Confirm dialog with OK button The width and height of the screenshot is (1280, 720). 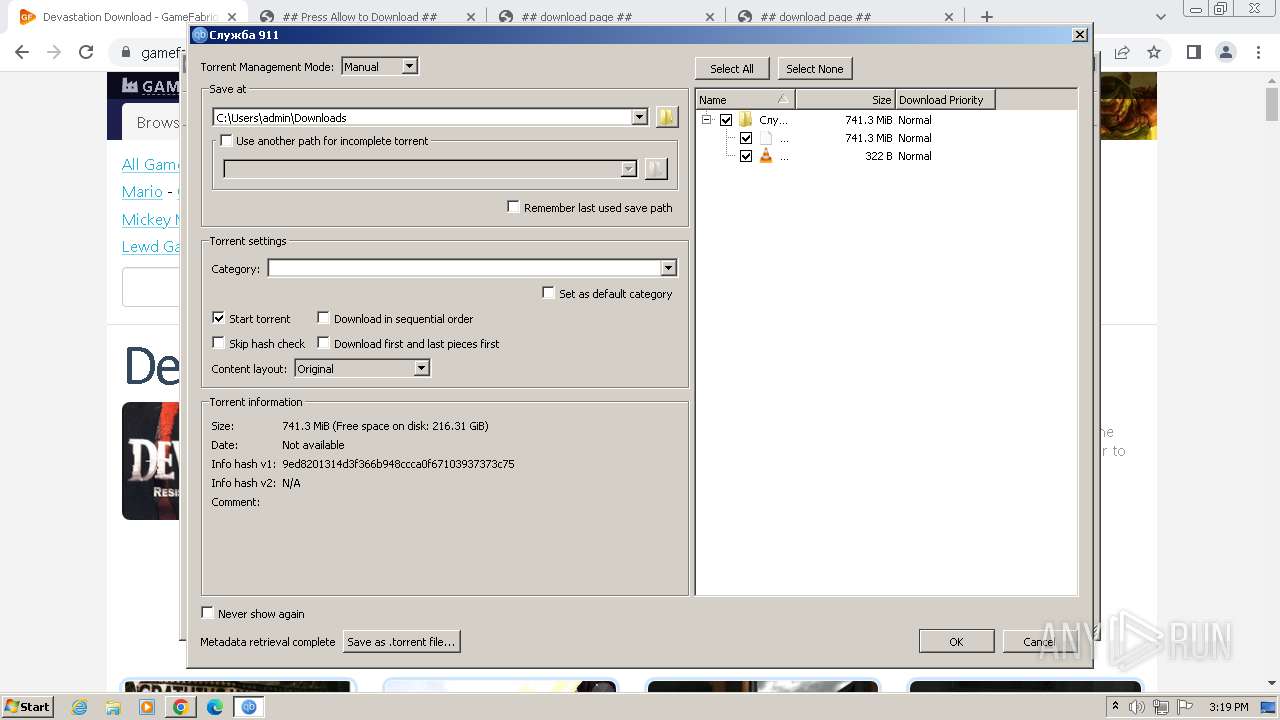pos(956,641)
